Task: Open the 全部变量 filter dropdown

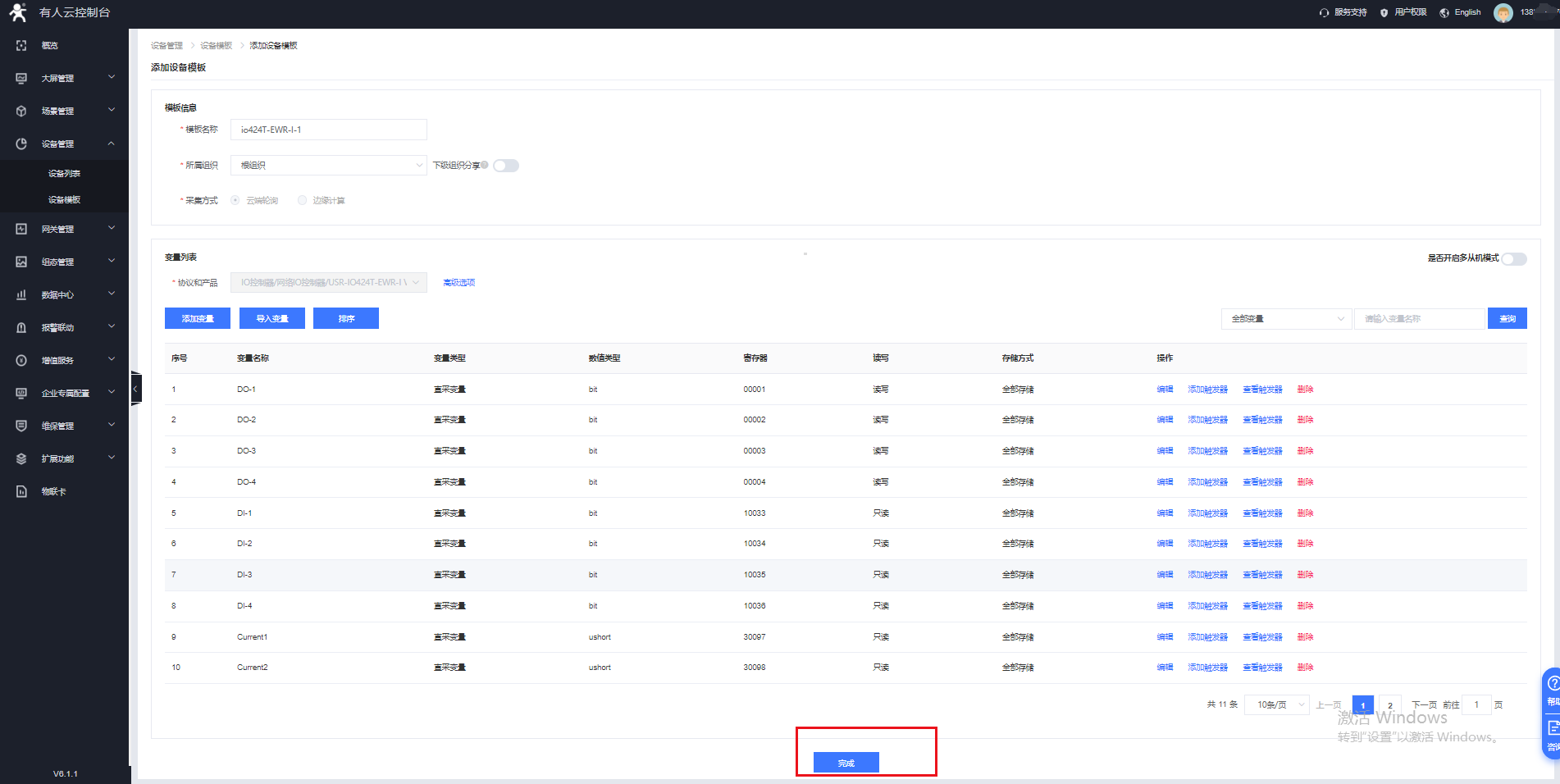Action: click(x=1286, y=319)
